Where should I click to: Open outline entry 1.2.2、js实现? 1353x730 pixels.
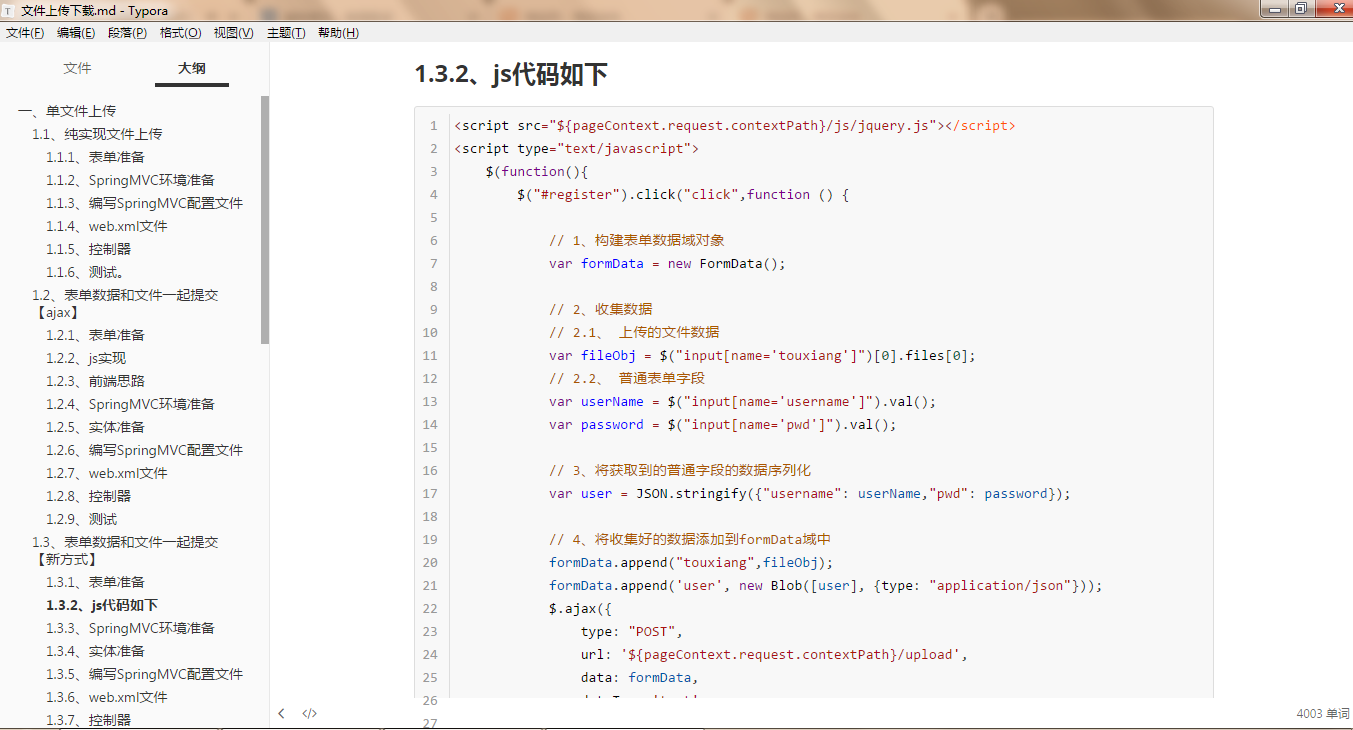[86, 358]
